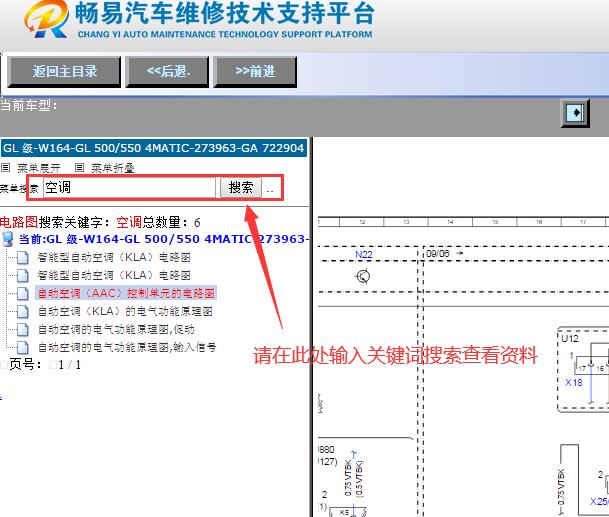The height and width of the screenshot is (517, 609).
Task: Click the 空调 search input field
Action: 129,188
